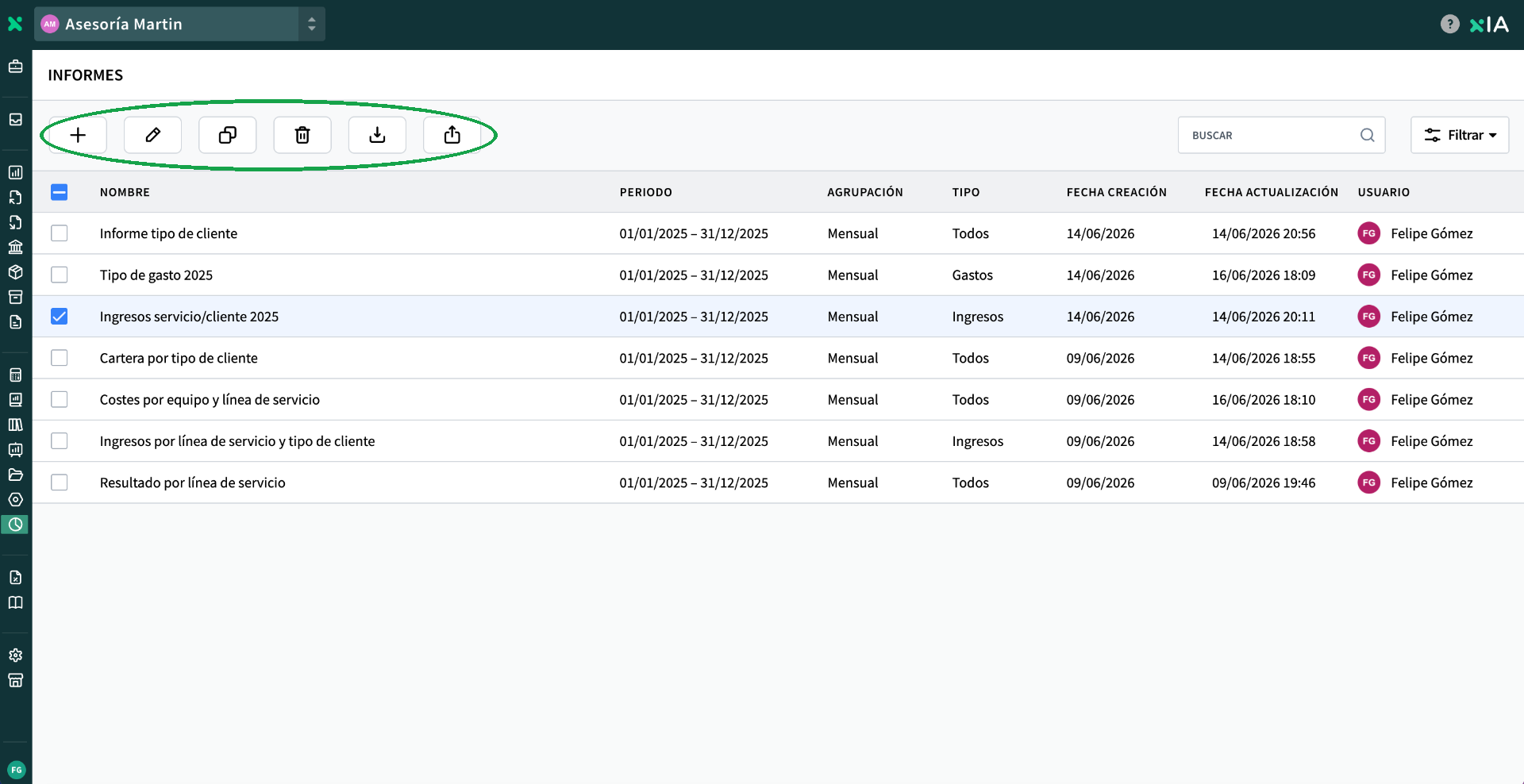Click the duplicate report button
The width and height of the screenshot is (1524, 784).
228,135
